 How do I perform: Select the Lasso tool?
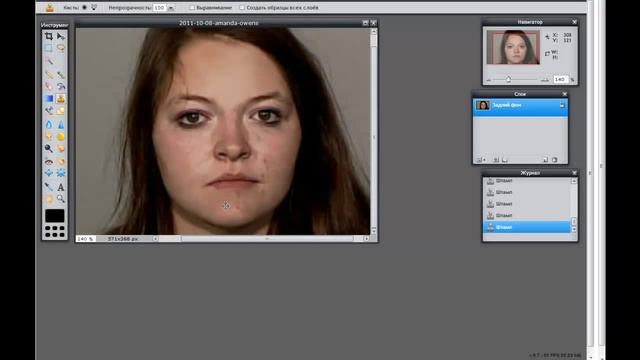[x=61, y=48]
